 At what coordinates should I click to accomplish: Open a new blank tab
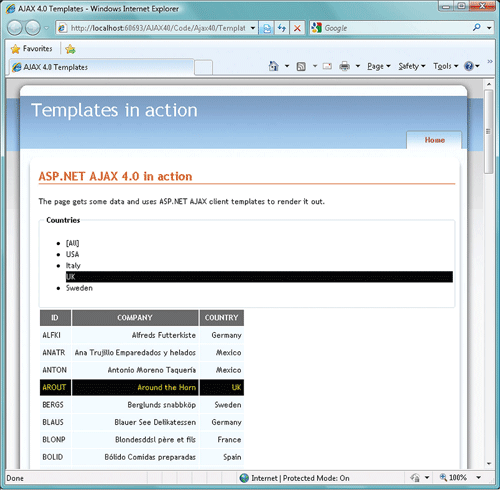click(x=203, y=67)
